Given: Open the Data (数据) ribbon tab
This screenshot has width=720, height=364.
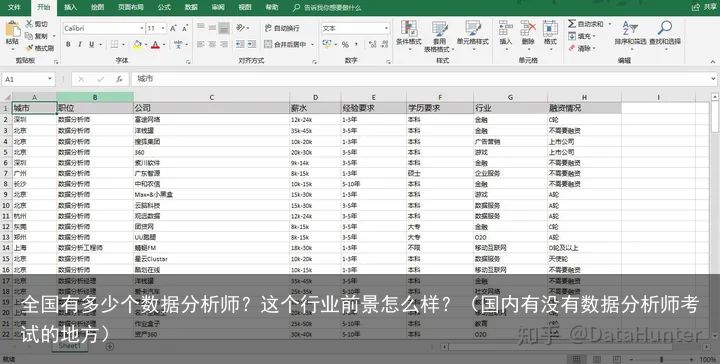Looking at the screenshot, I should 191,7.
